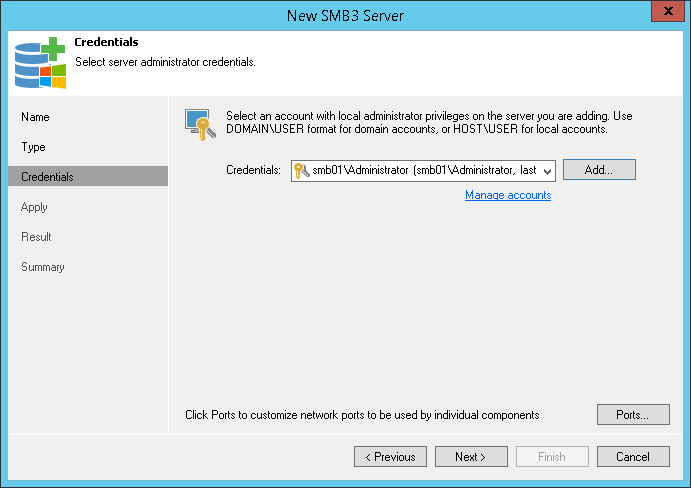Select the Credentials step in sidebar
This screenshot has height=488, width=691.
[x=47, y=177]
